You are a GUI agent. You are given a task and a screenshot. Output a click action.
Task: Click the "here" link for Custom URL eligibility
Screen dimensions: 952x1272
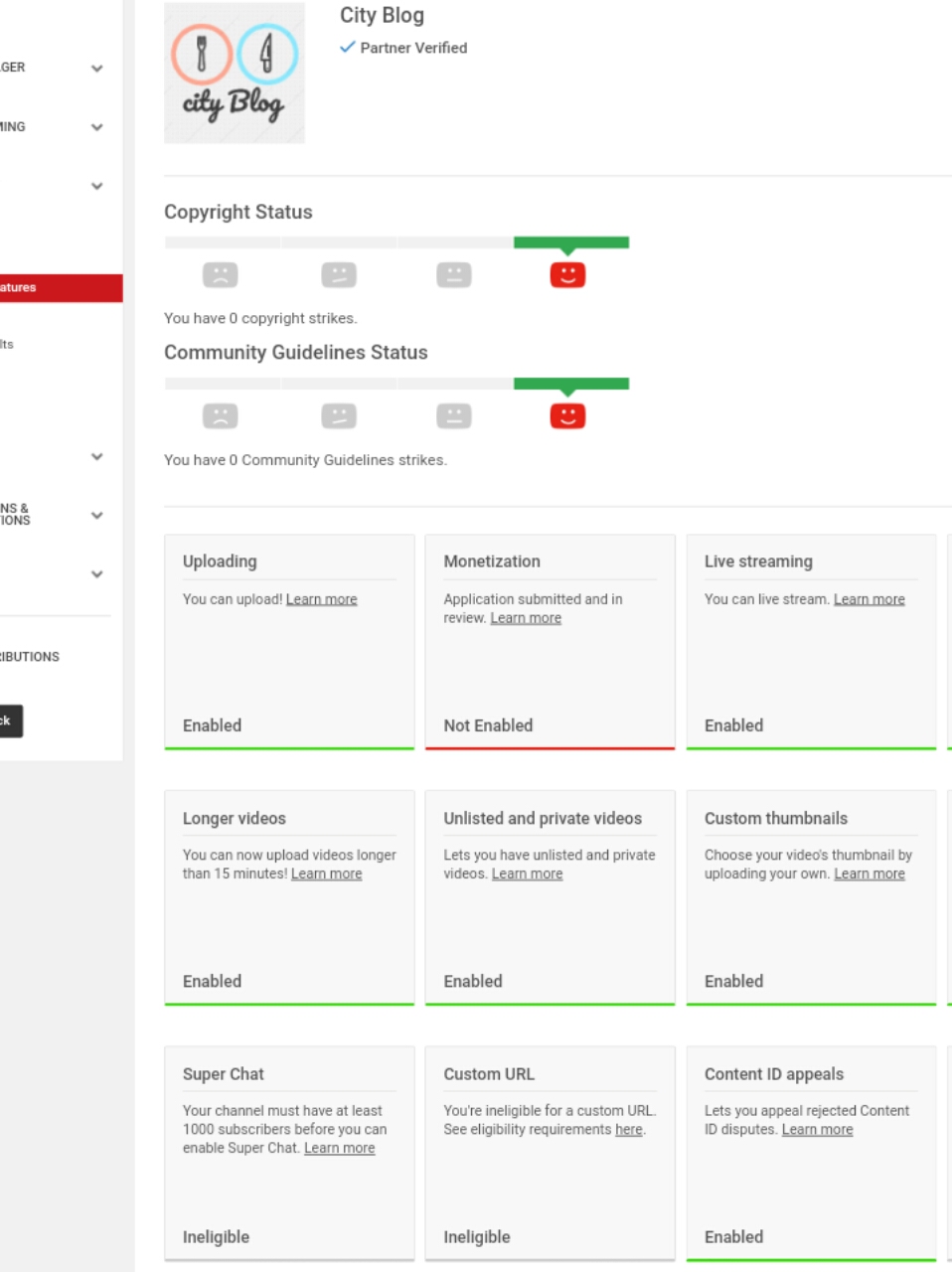(628, 1130)
